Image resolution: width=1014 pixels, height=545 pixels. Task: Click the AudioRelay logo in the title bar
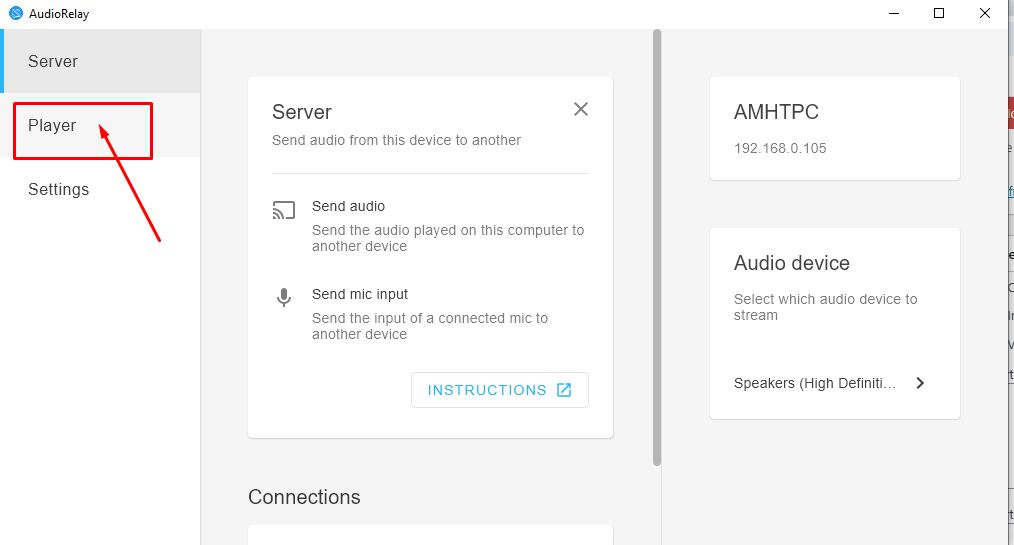[16, 13]
